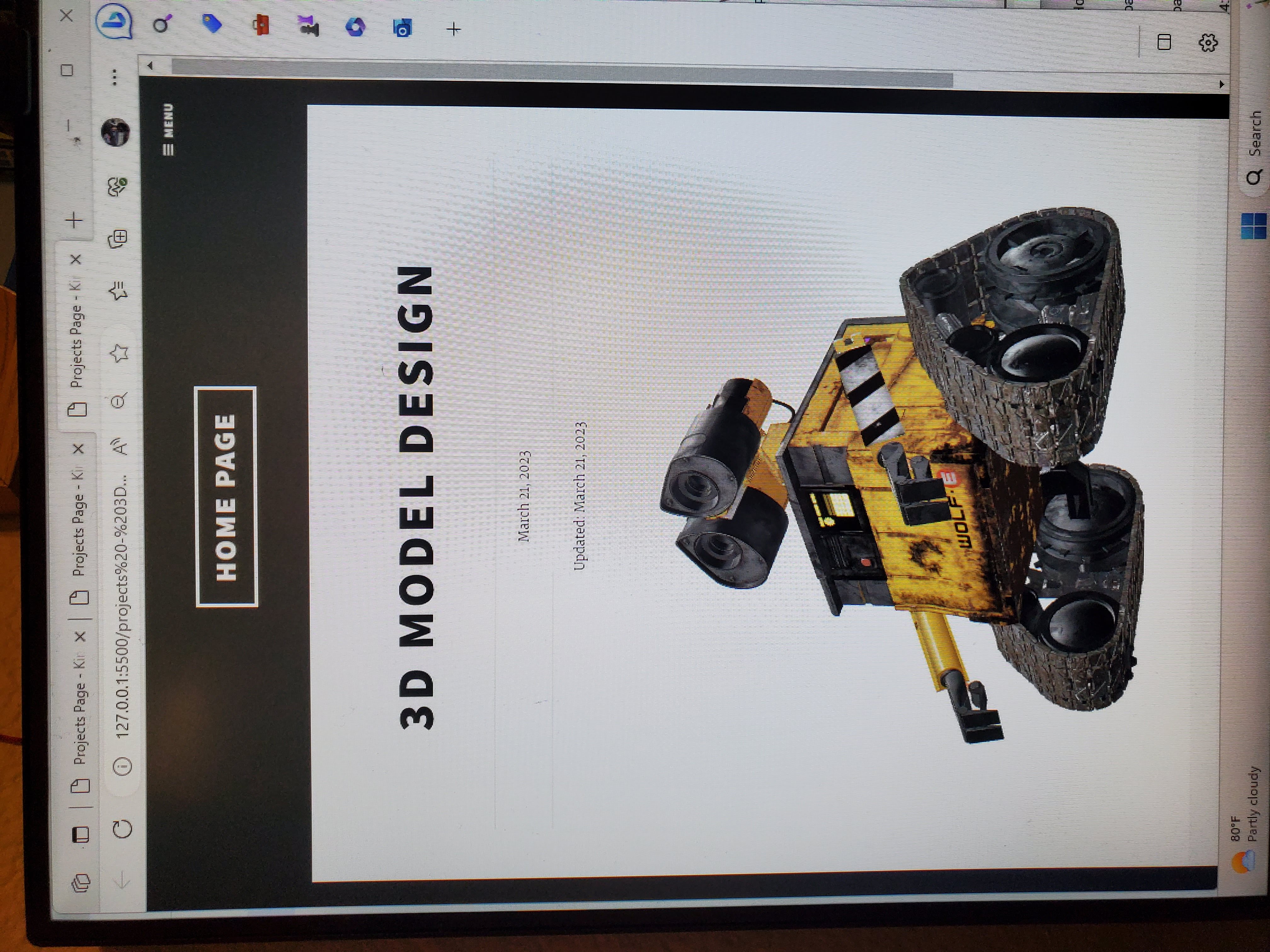This screenshot has width=1270, height=952.
Task: Open the red Tools toolbox sidebar icon
Action: (x=261, y=25)
